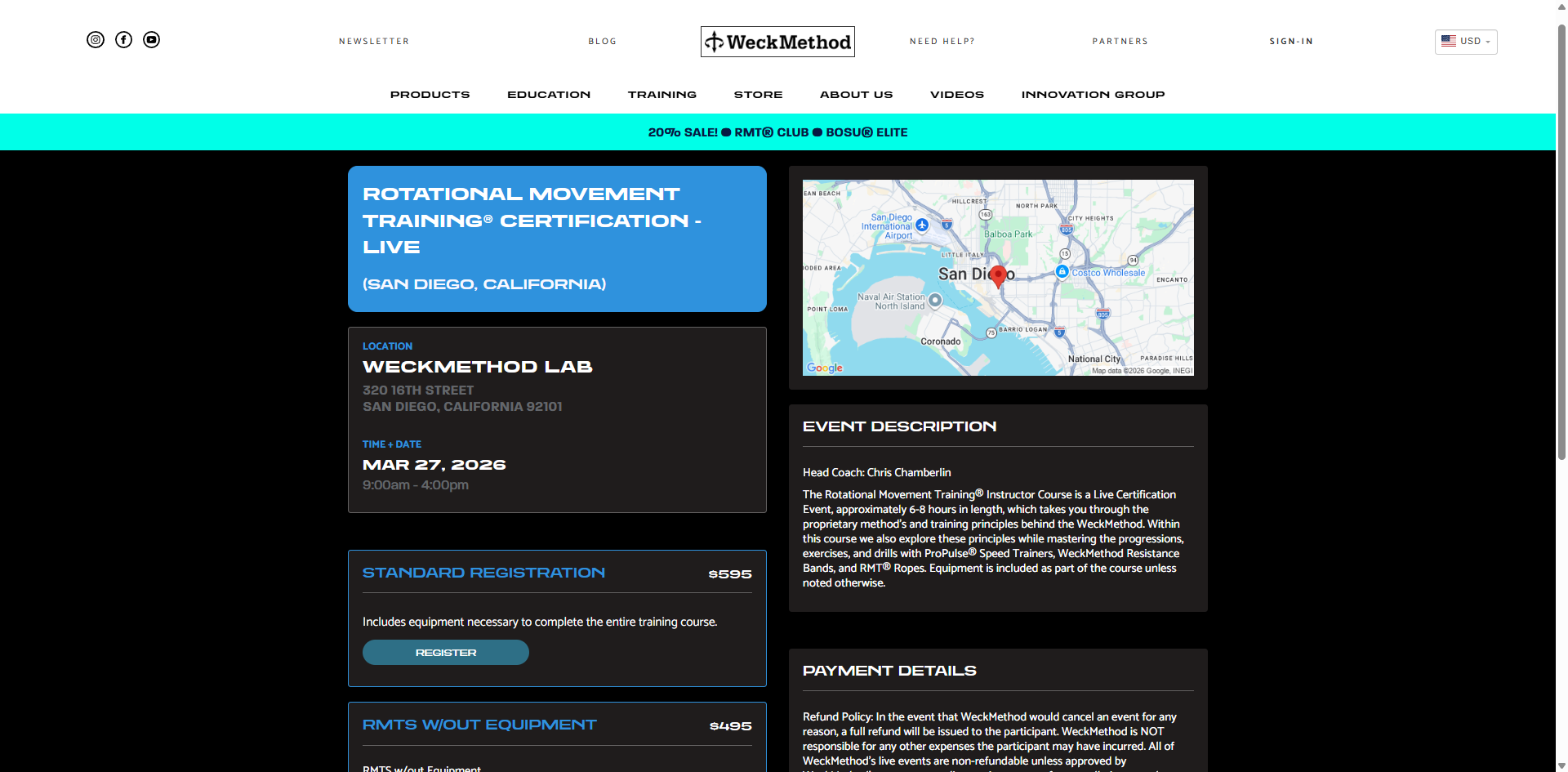Click the red location pin on map

pyautogui.click(x=998, y=276)
